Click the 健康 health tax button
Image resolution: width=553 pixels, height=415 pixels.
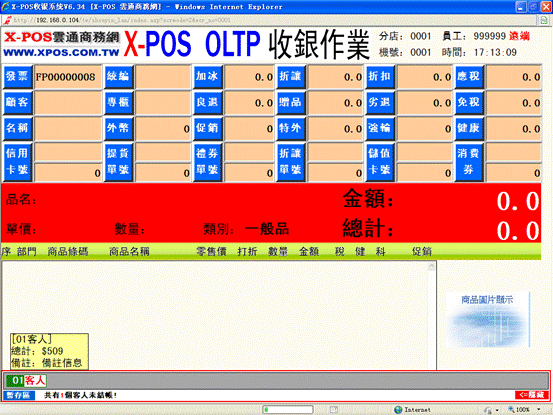tap(468, 128)
